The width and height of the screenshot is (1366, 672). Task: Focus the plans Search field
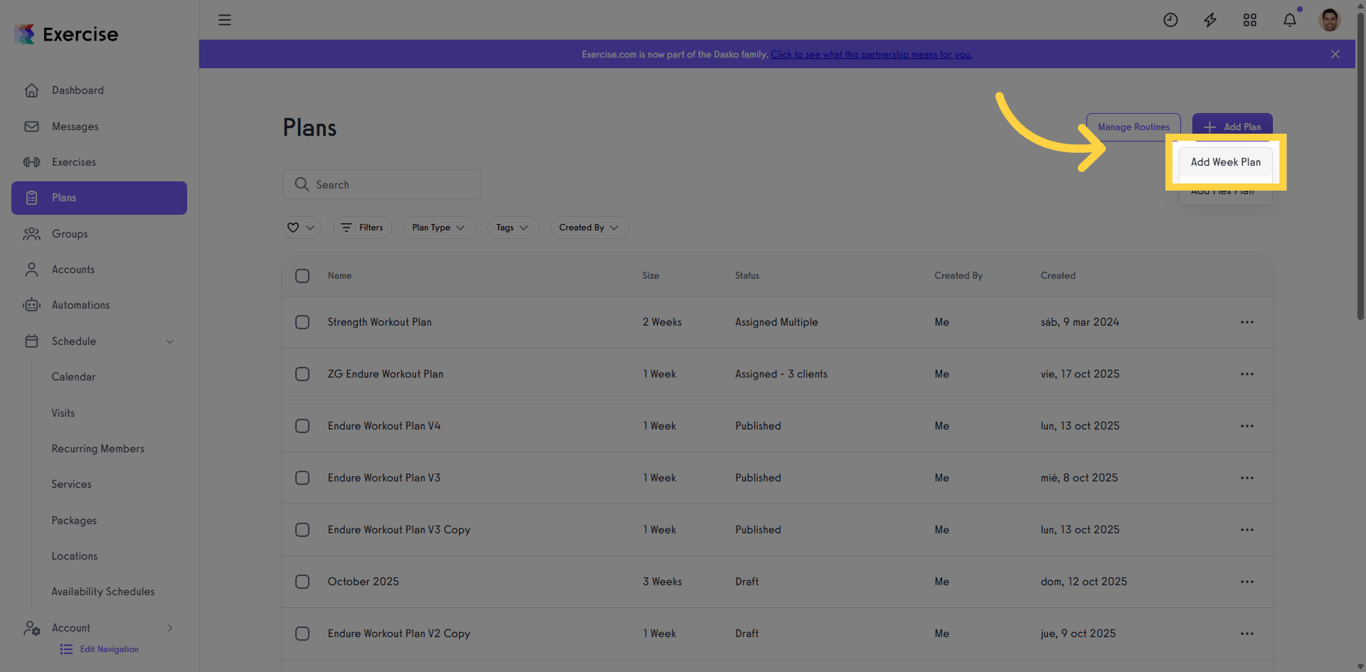[382, 184]
